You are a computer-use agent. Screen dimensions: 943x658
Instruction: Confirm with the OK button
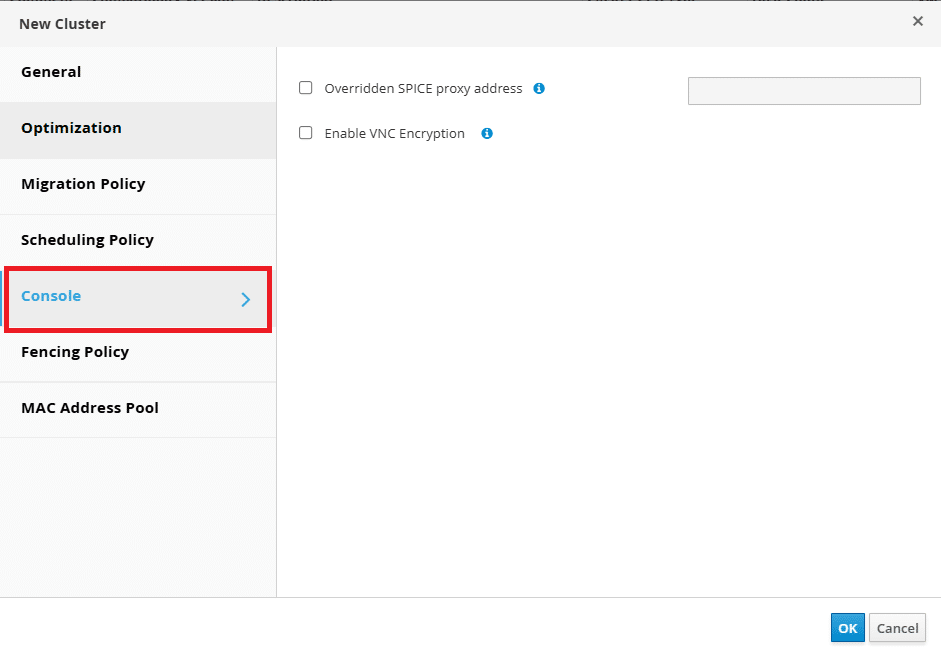point(847,628)
